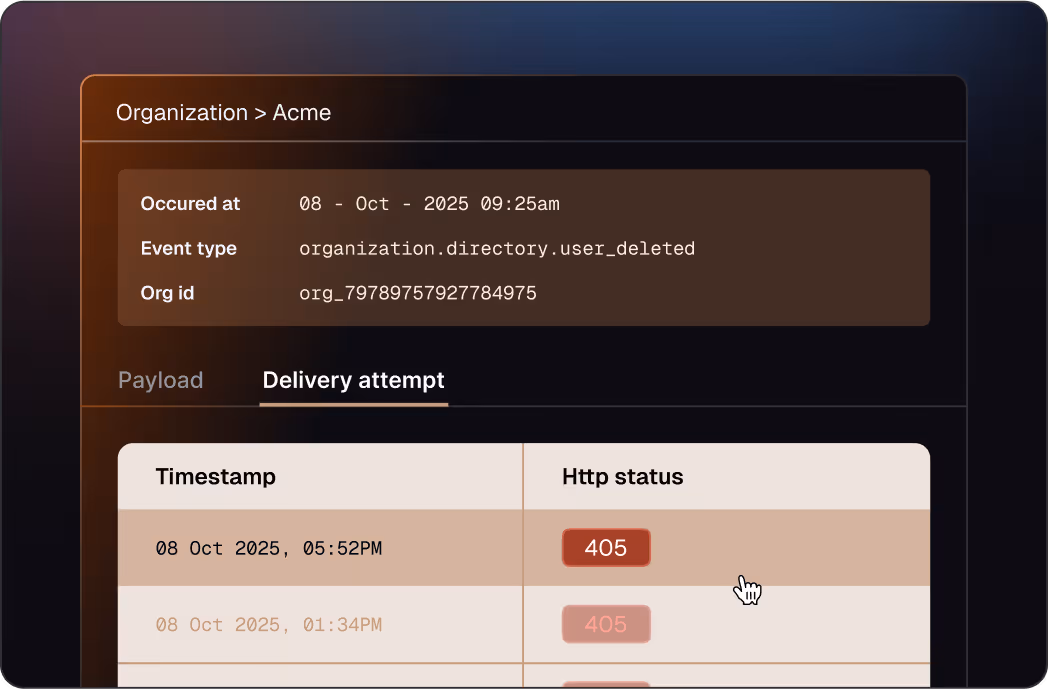This screenshot has width=1048, height=689.
Task: Select the 05:52PM delivery attempt timestamp
Action: pos(269,549)
